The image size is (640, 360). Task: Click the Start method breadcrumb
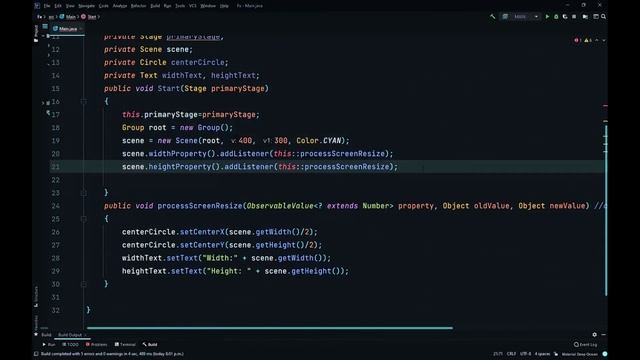click(x=89, y=17)
